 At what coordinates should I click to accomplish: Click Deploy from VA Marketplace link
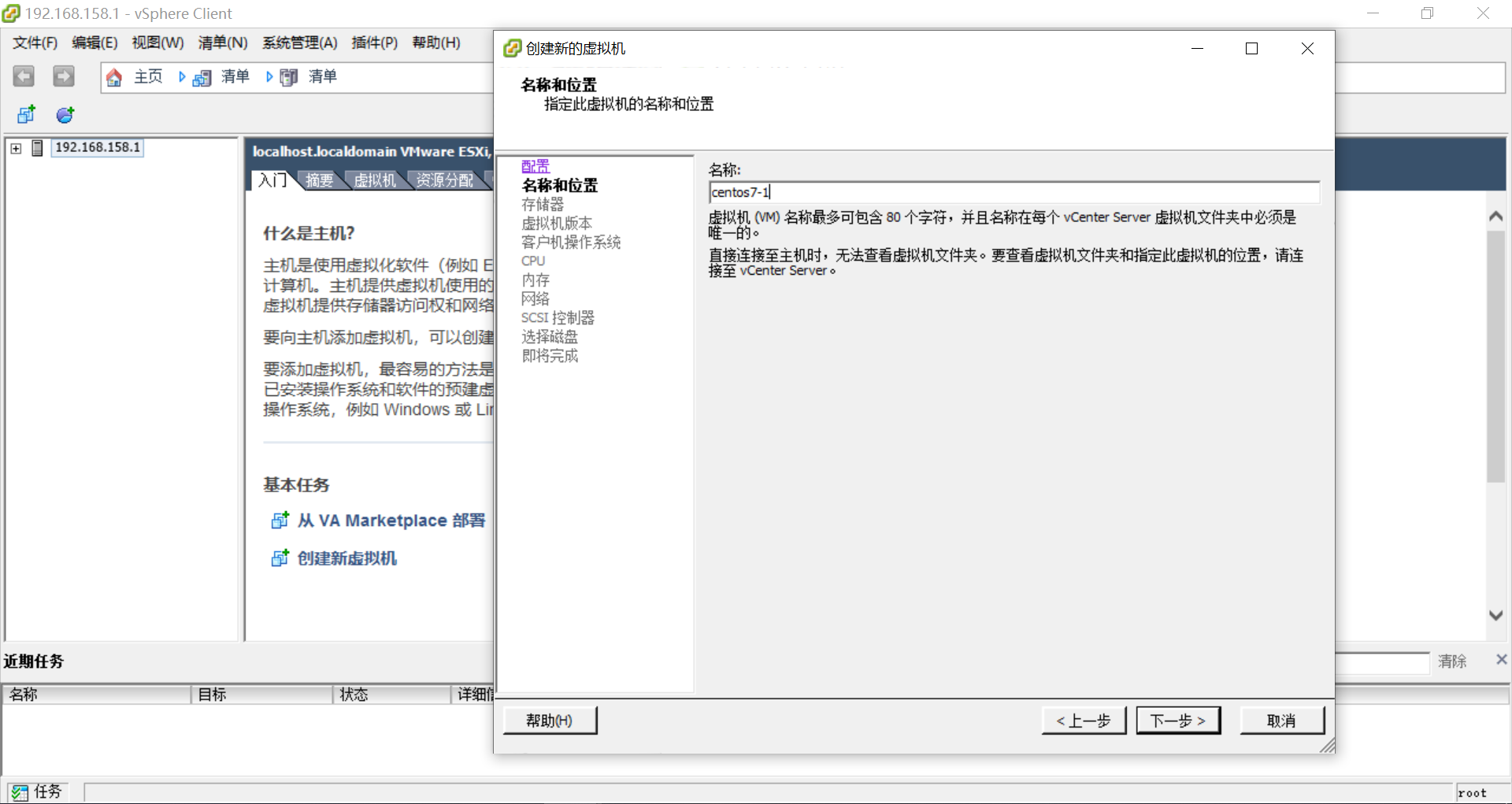click(x=391, y=520)
